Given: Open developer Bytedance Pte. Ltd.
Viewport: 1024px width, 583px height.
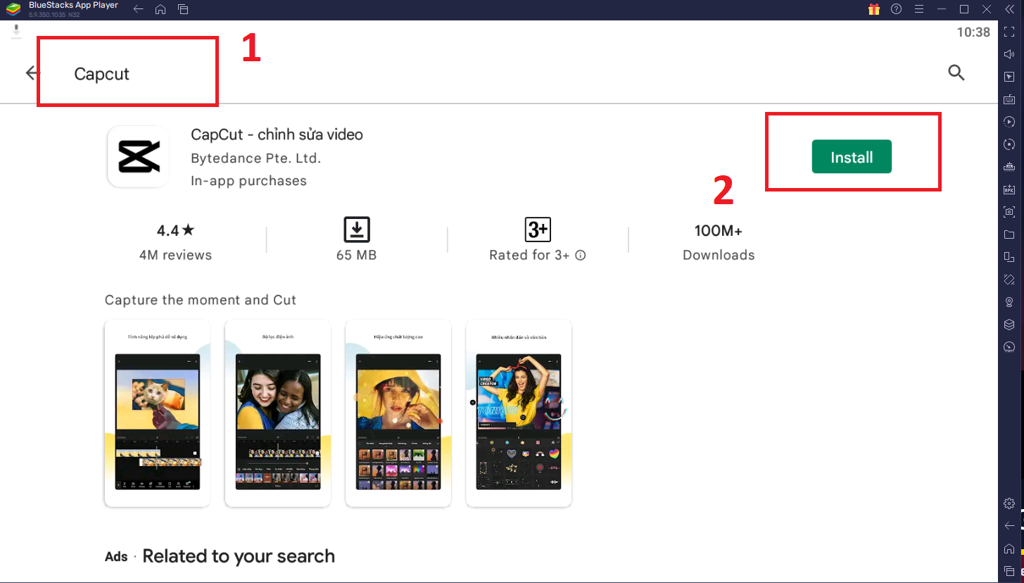Looking at the screenshot, I should [x=255, y=158].
